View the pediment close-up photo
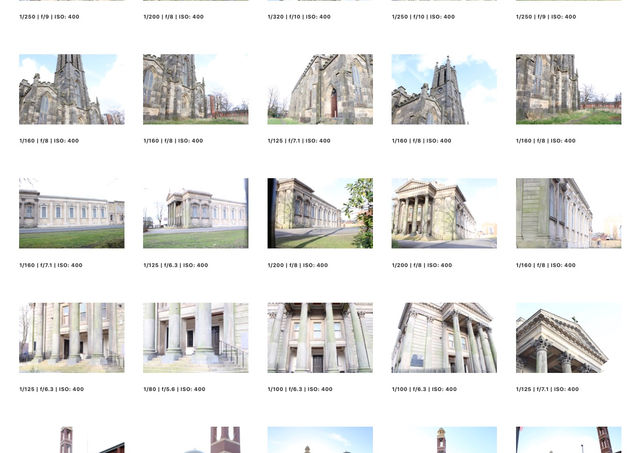640x453 pixels. [x=569, y=338]
